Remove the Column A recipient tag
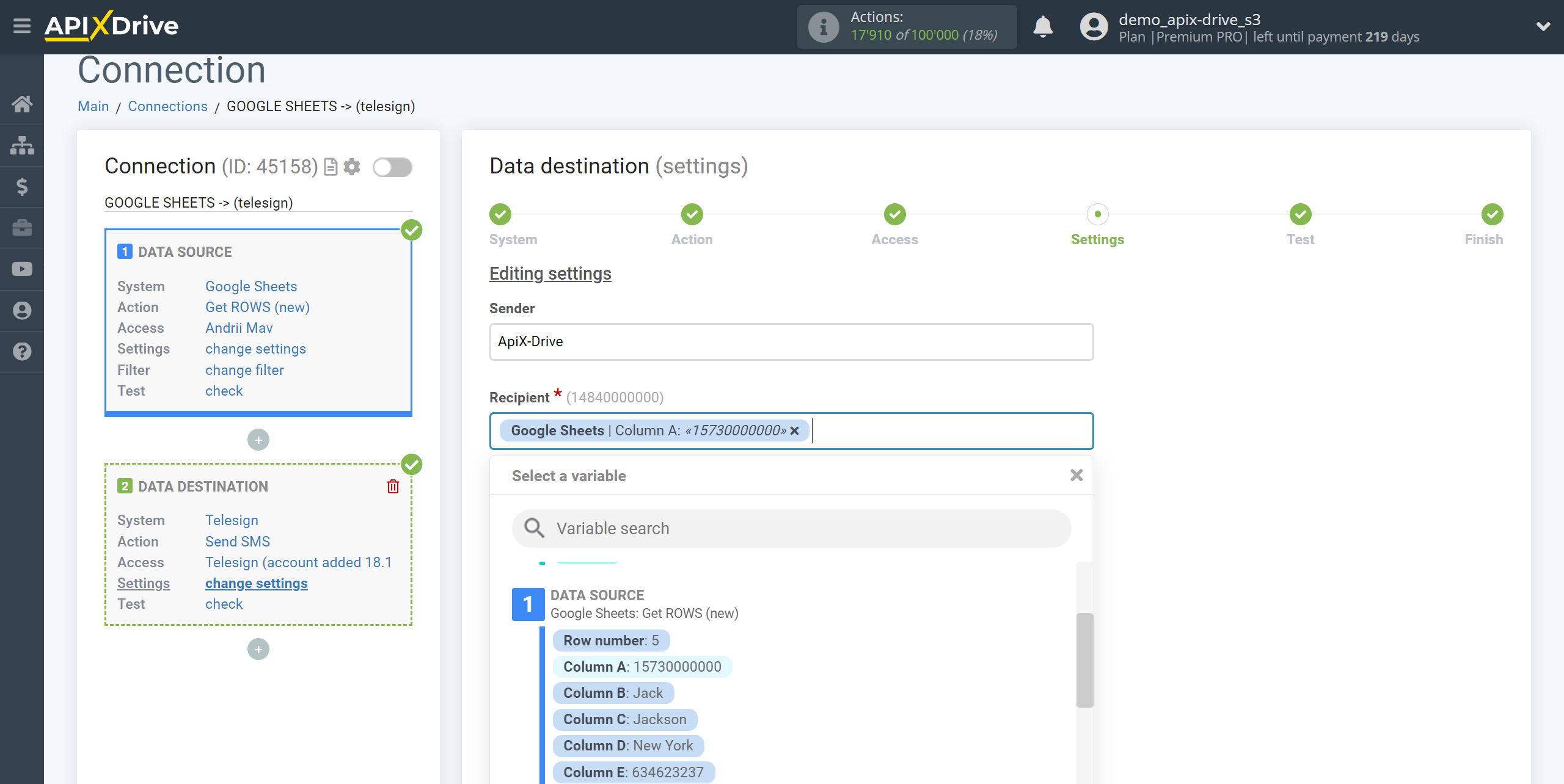The height and width of the screenshot is (784, 1564). tap(794, 430)
